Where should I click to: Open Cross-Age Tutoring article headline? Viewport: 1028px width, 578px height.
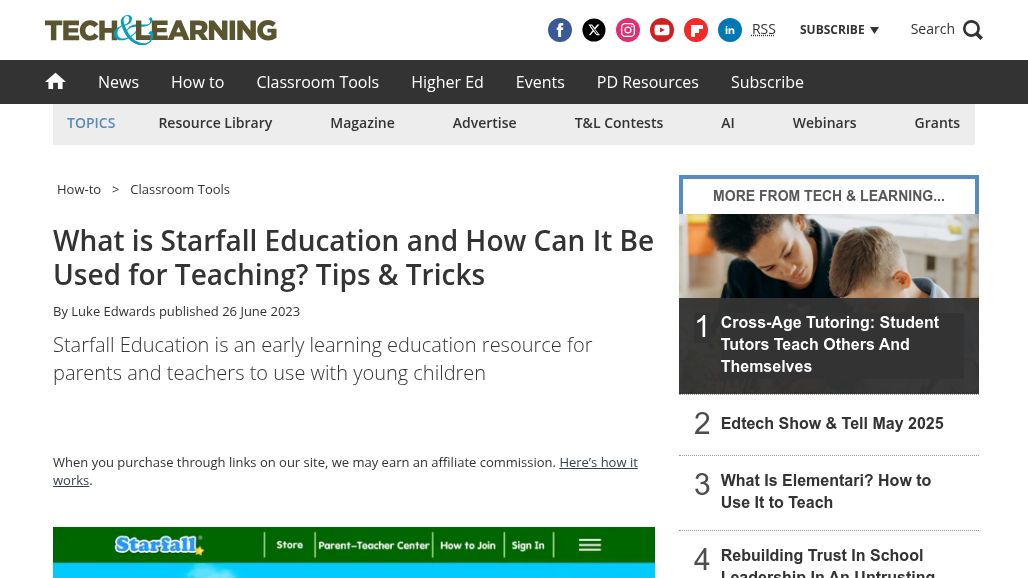pyautogui.click(x=829, y=345)
